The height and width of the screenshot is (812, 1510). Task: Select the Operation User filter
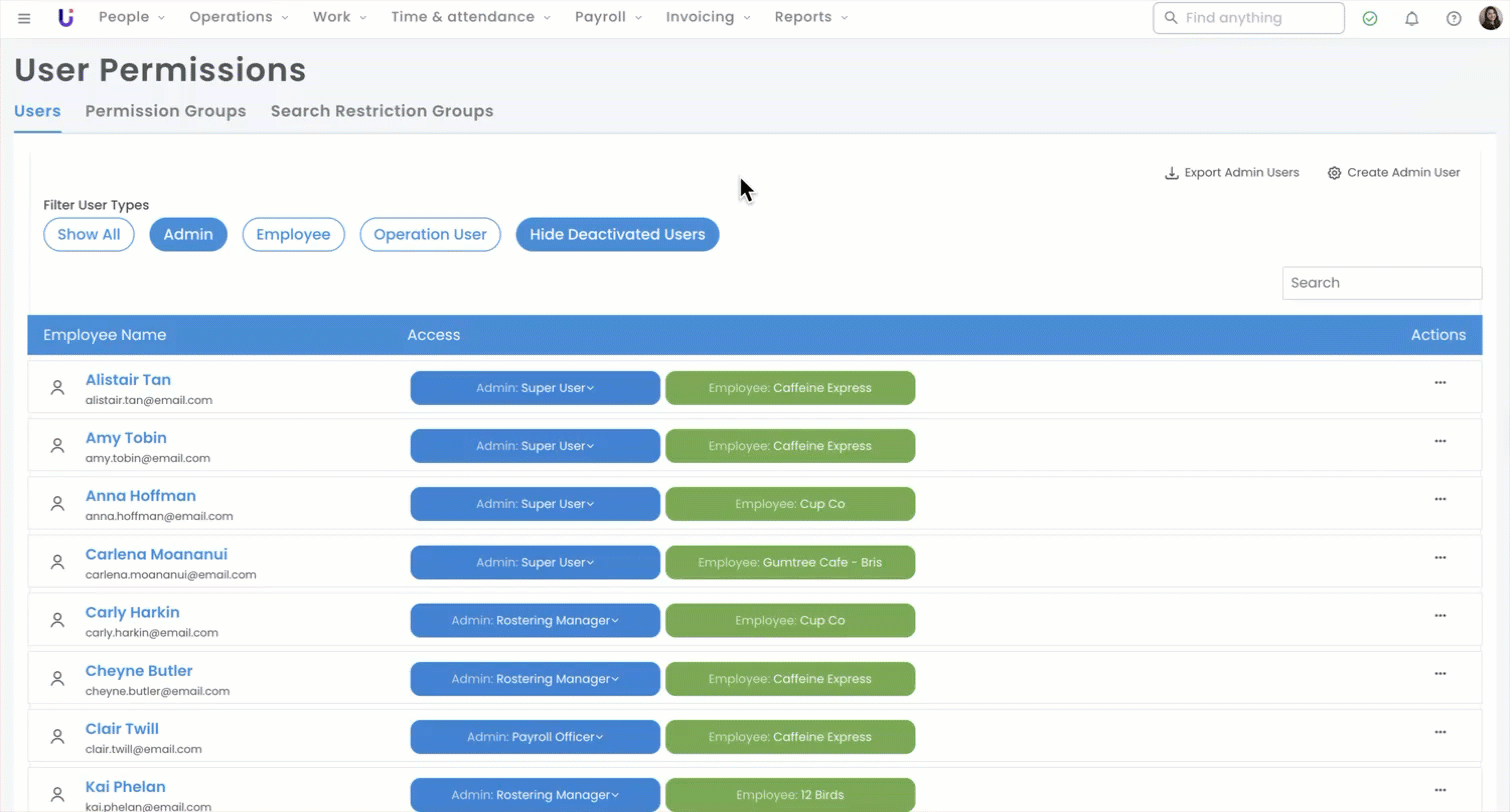coord(430,235)
